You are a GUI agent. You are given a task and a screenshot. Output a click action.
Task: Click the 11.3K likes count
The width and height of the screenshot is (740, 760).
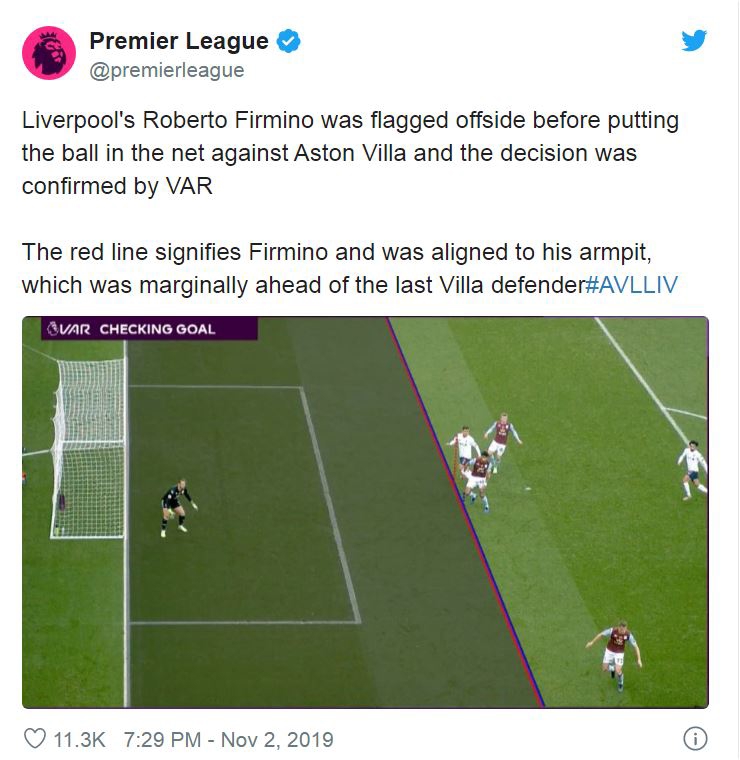79,740
